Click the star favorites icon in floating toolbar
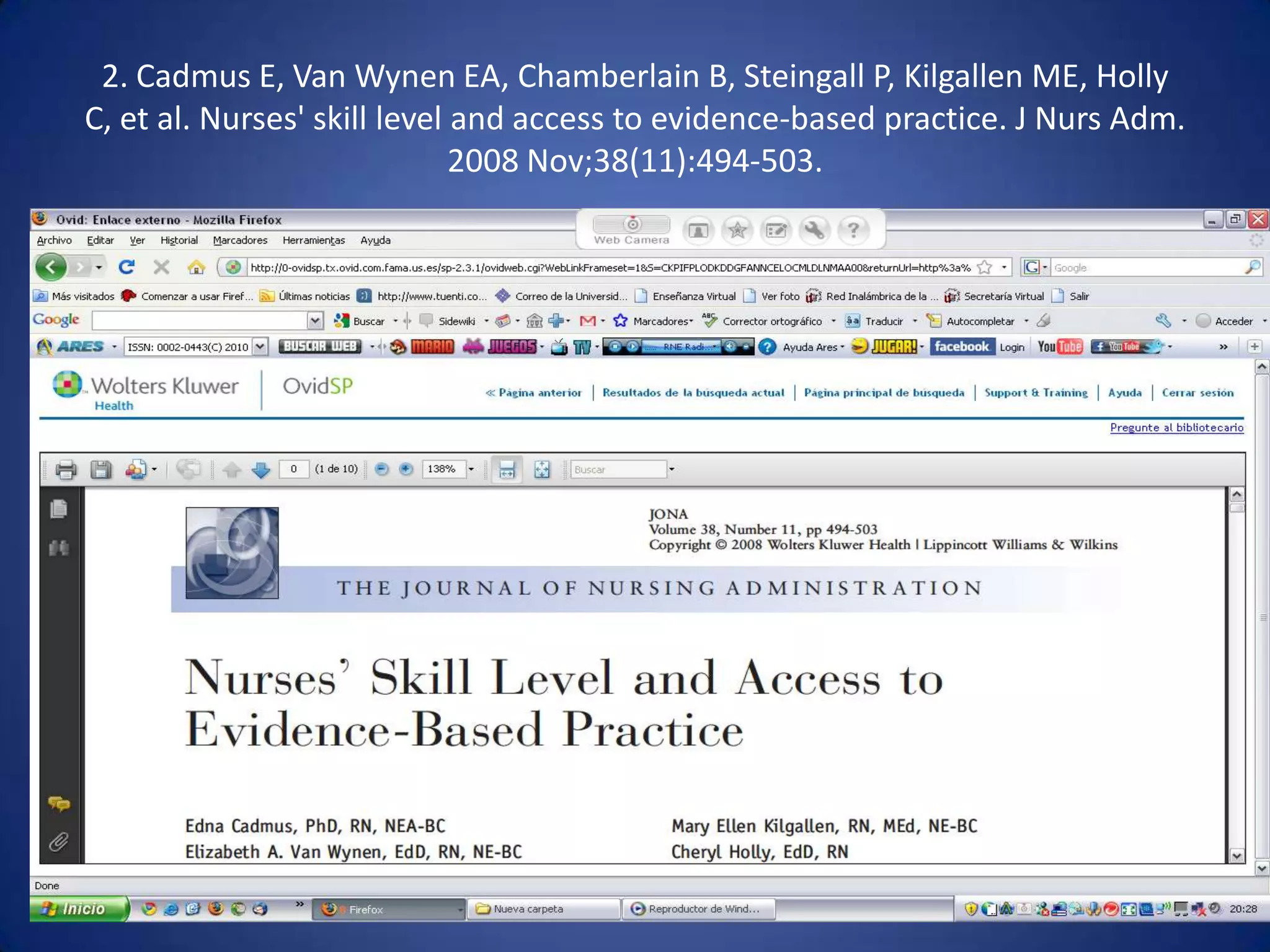The height and width of the screenshot is (952, 1270). coord(737,231)
